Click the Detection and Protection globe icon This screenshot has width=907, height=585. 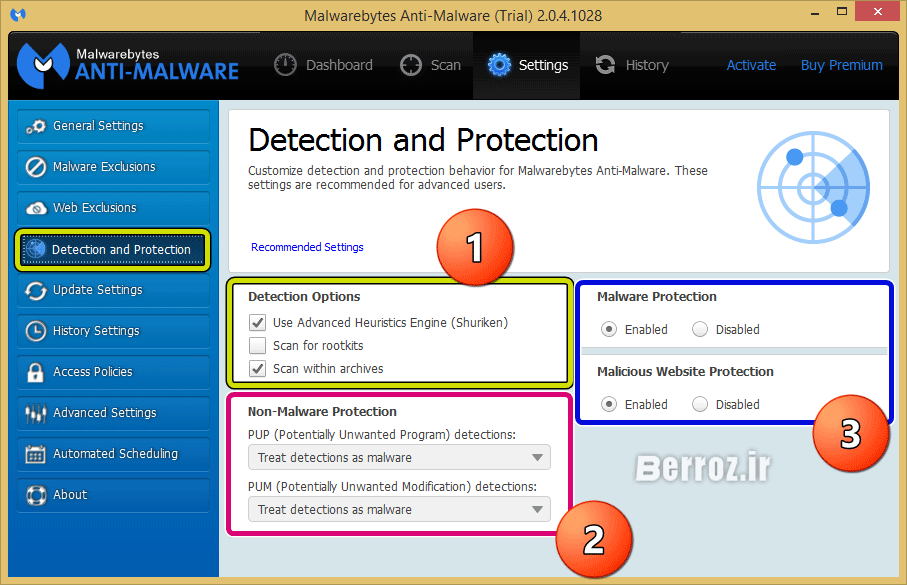click(x=36, y=249)
